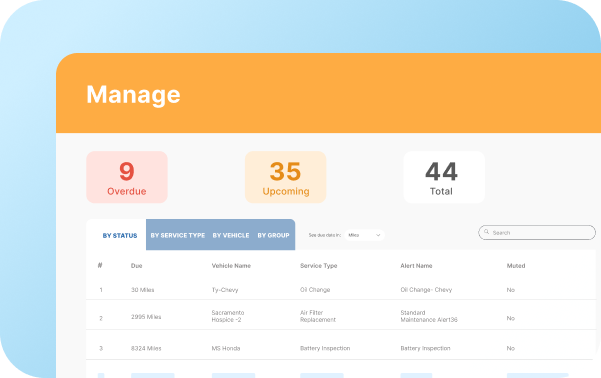Select the By Group tab
The width and height of the screenshot is (601, 378).
[x=273, y=235]
